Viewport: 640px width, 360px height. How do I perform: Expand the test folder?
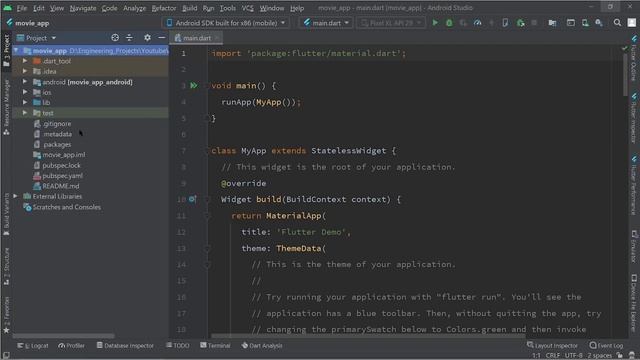25,113
